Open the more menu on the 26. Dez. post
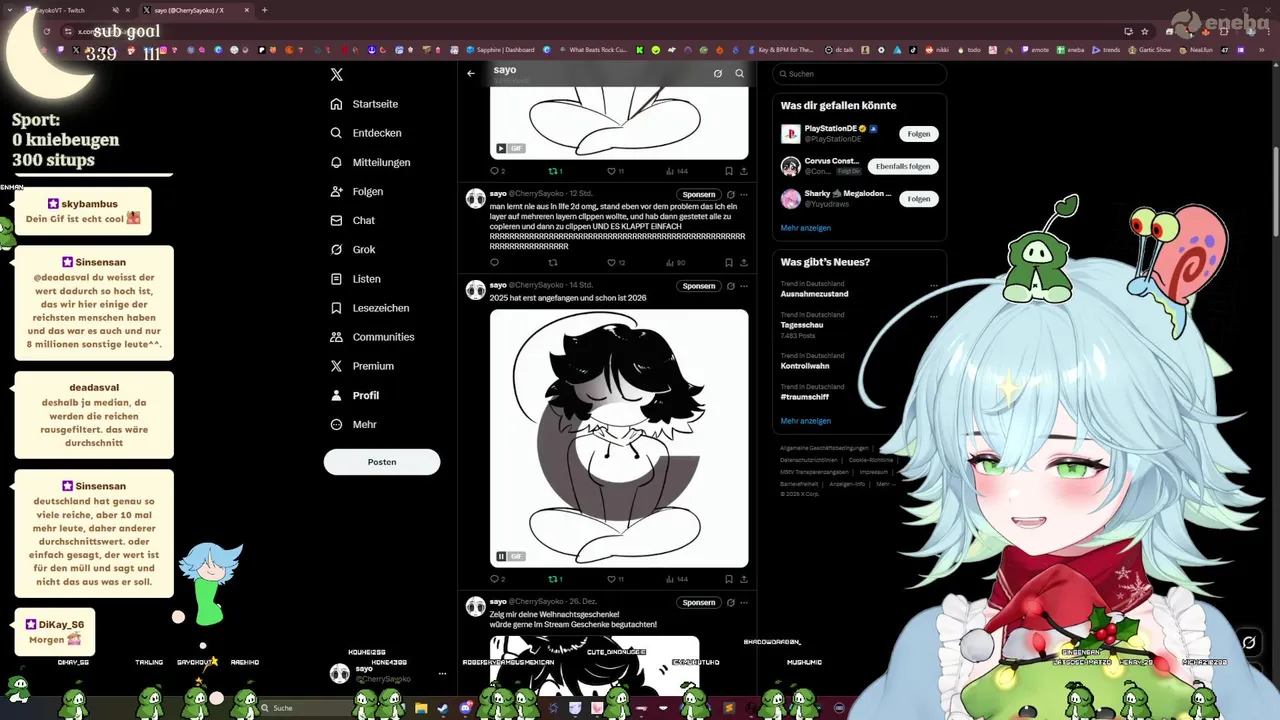Image resolution: width=1280 pixels, height=720 pixels. pyautogui.click(x=744, y=603)
